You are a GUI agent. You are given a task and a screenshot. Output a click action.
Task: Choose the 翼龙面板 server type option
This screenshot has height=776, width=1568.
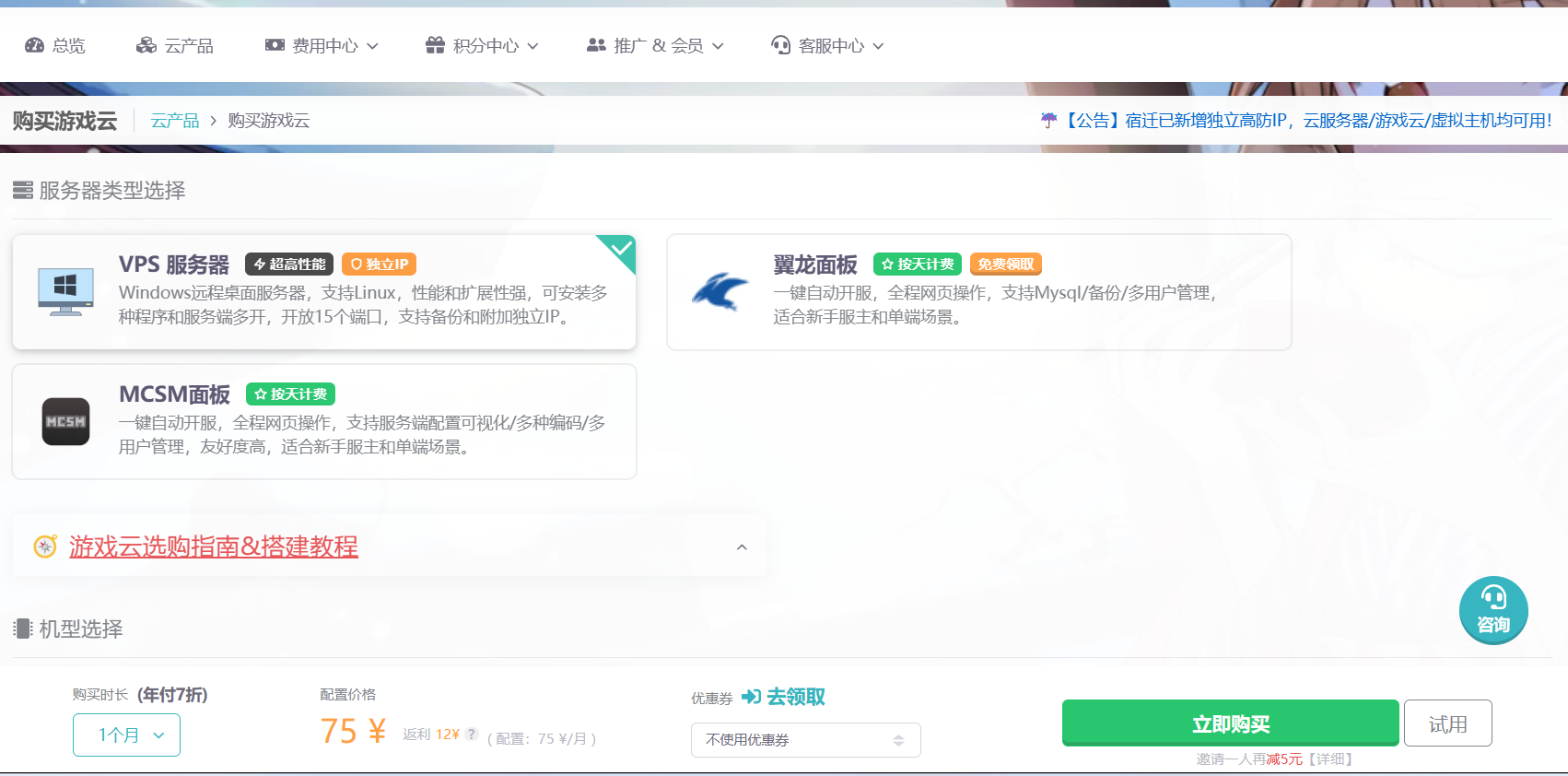(978, 292)
